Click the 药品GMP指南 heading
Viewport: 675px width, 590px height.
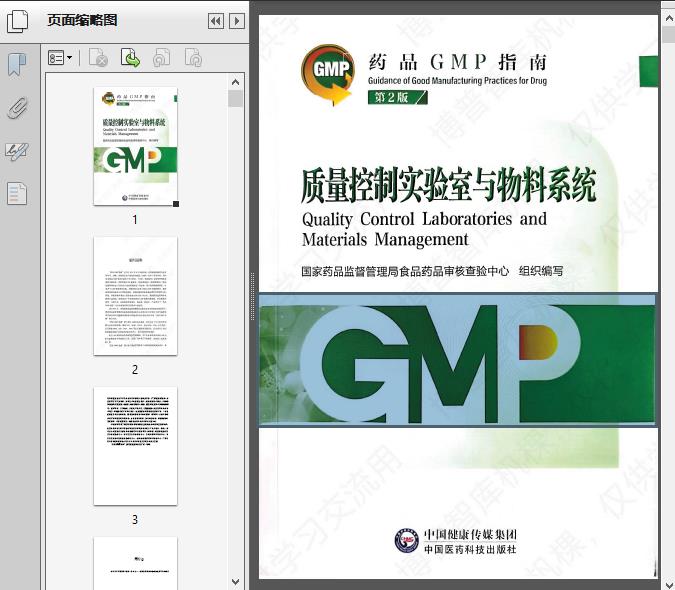(458, 62)
